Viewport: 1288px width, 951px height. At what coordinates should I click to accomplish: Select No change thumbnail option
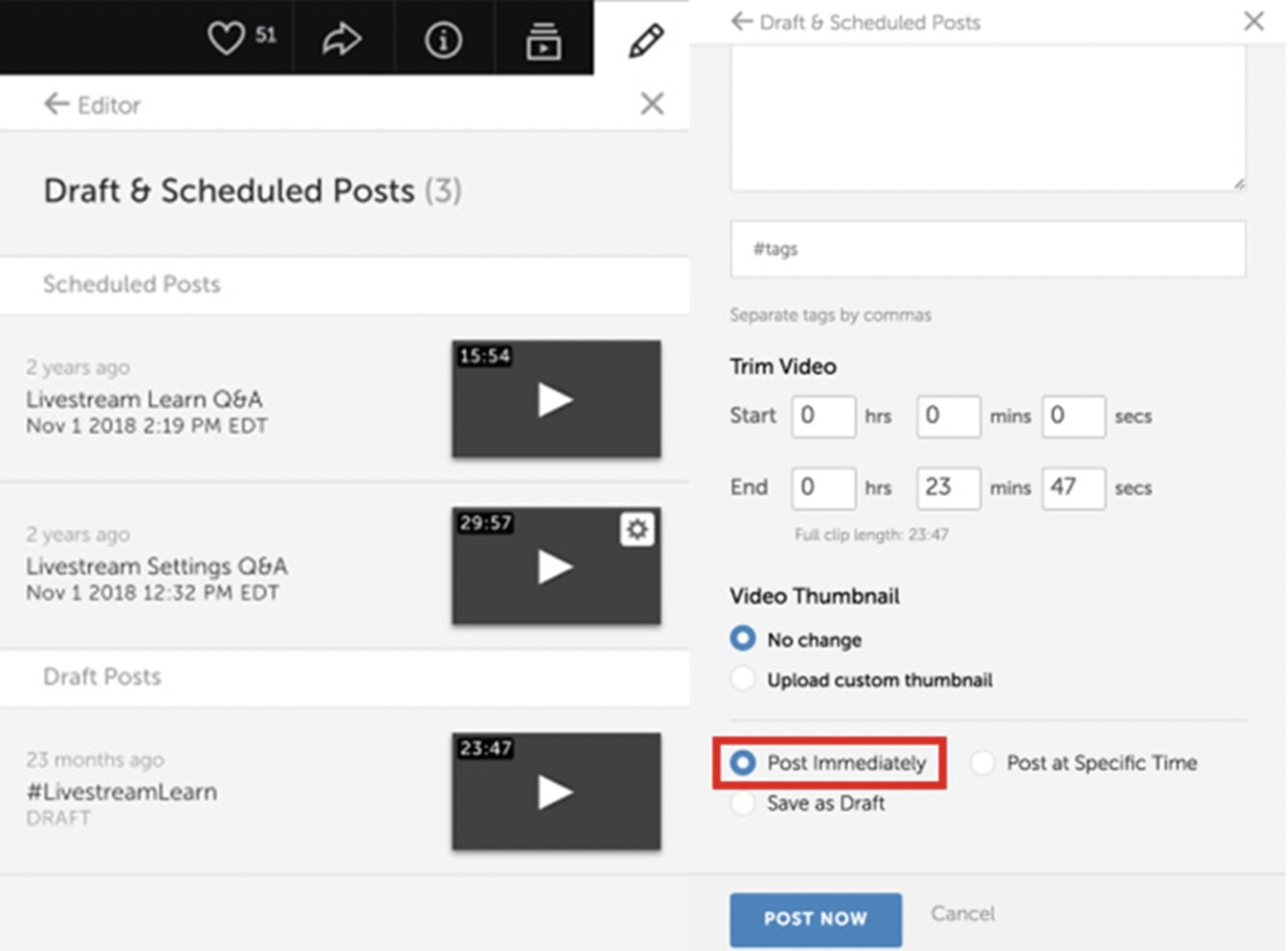coord(743,639)
